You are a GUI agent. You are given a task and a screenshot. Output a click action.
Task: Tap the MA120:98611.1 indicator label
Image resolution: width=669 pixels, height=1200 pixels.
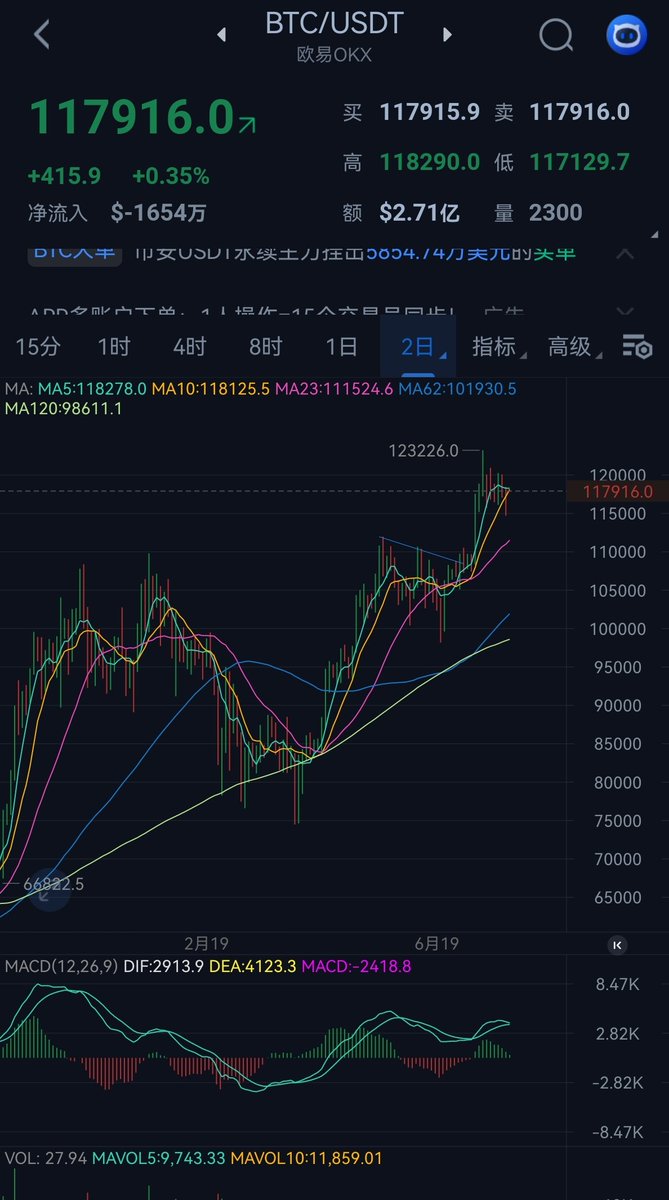click(x=63, y=409)
